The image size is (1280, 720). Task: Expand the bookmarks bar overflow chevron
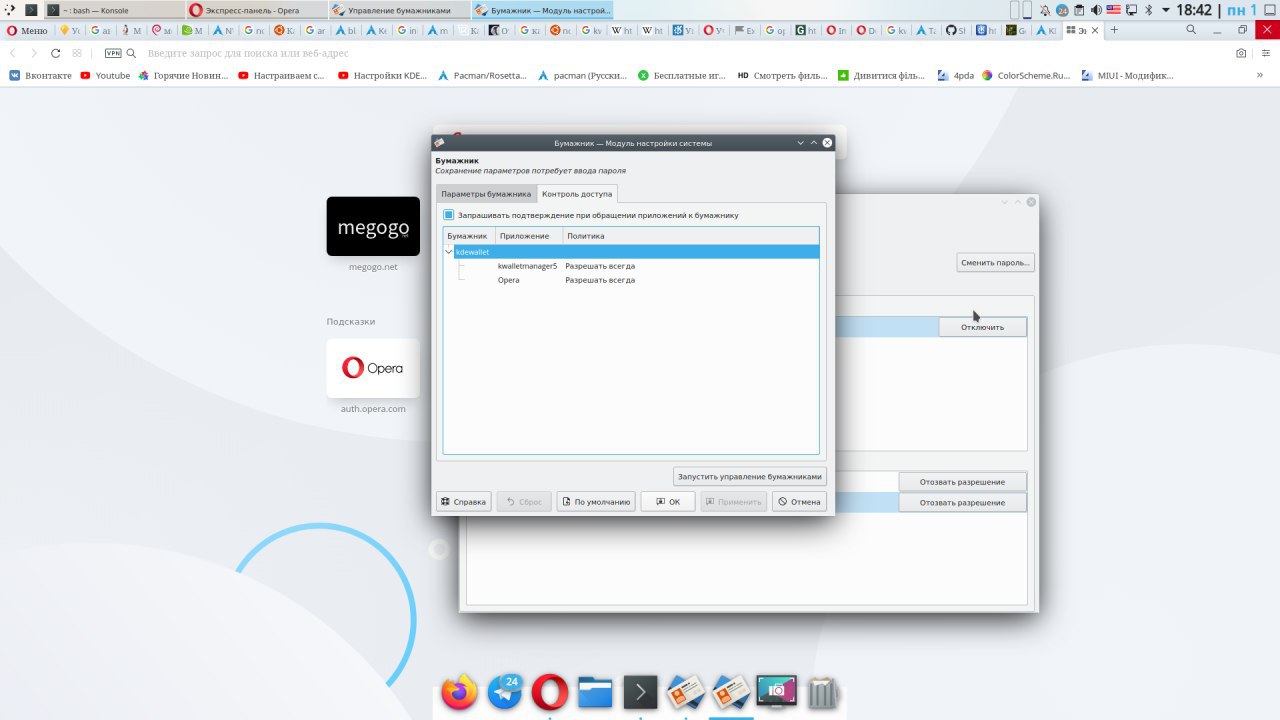(x=1259, y=75)
